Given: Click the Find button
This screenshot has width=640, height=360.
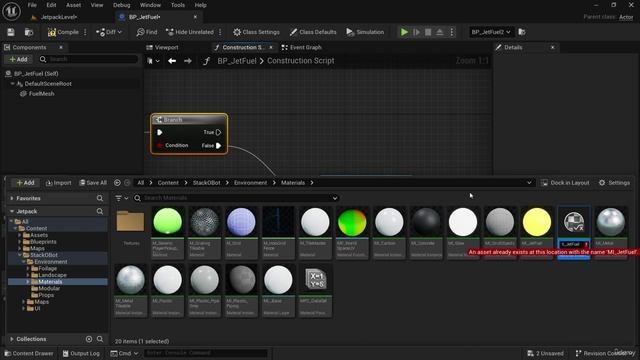Looking at the screenshot, I should [147, 32].
